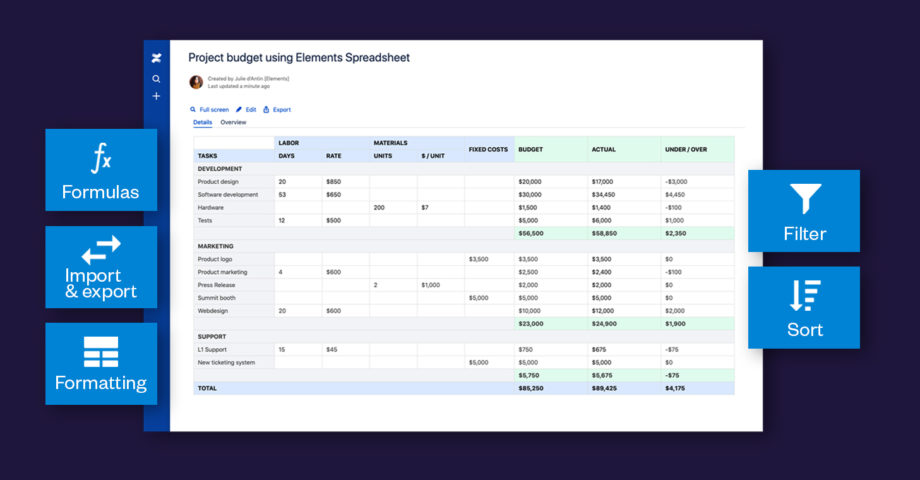Click the 'UNDER / OVER' column header
This screenshot has width=920, height=480.
[685, 150]
